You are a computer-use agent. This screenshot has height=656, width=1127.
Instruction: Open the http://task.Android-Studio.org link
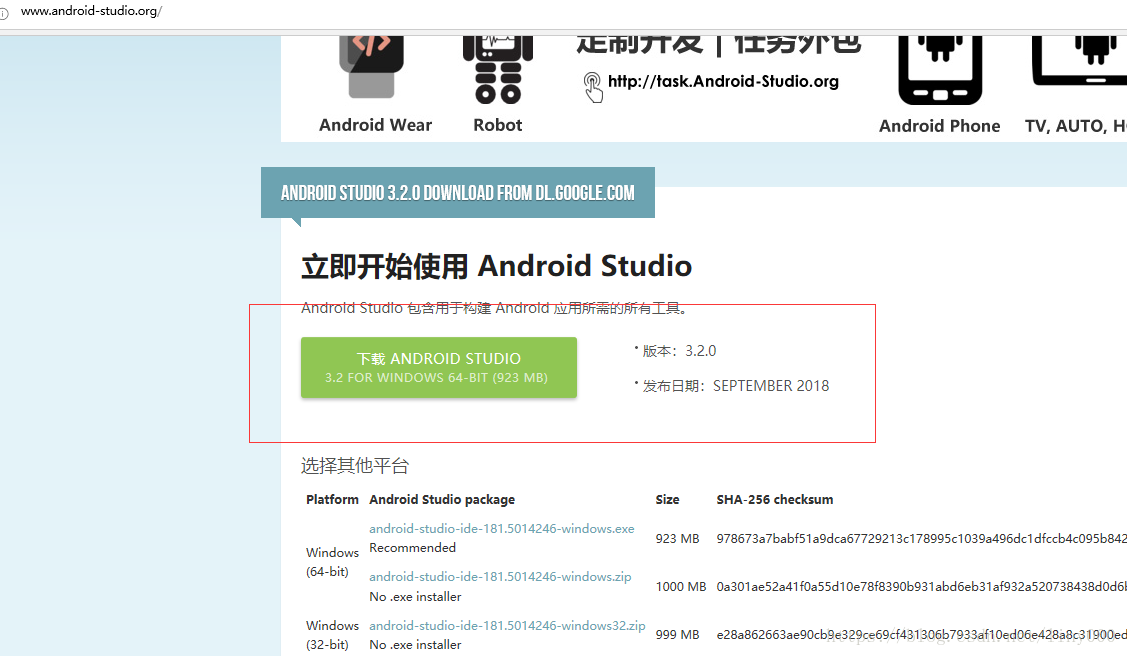coord(723,81)
